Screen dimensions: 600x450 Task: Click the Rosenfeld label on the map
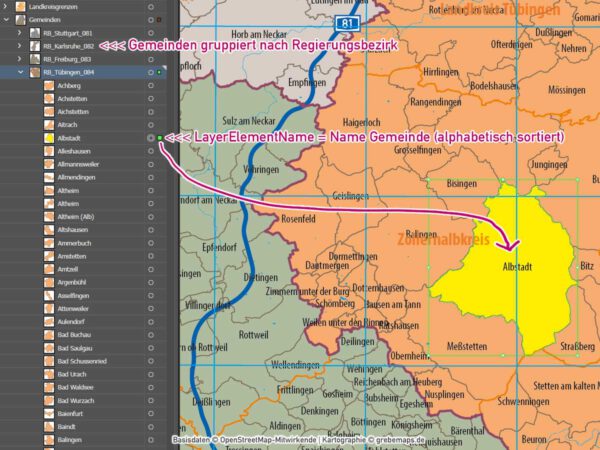298,219
